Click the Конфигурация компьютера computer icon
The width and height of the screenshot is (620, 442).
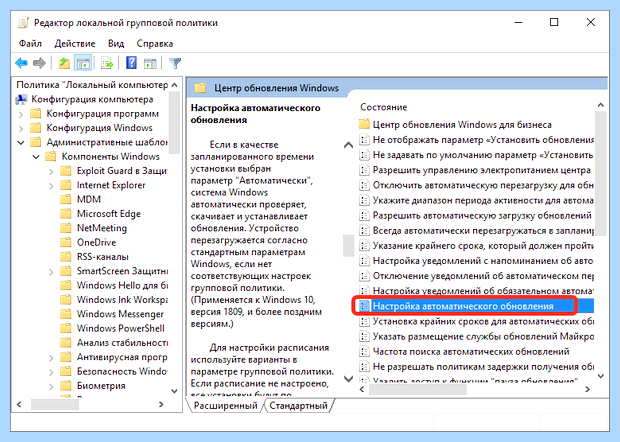21,99
